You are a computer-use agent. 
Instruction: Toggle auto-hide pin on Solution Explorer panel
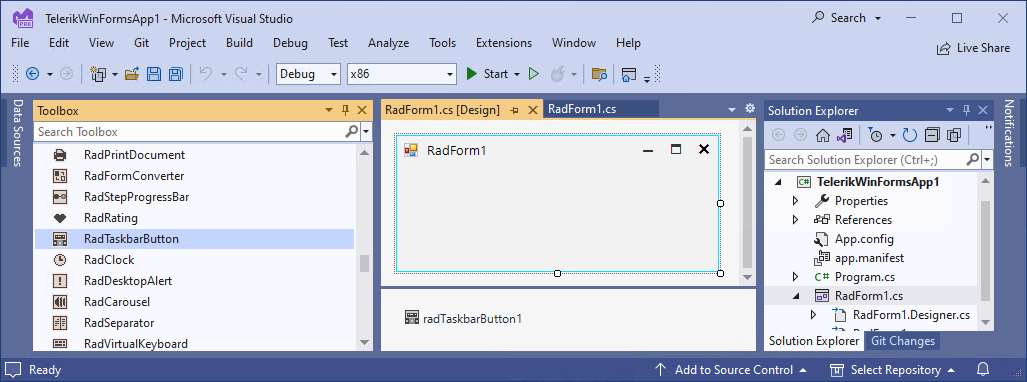[x=966, y=111]
